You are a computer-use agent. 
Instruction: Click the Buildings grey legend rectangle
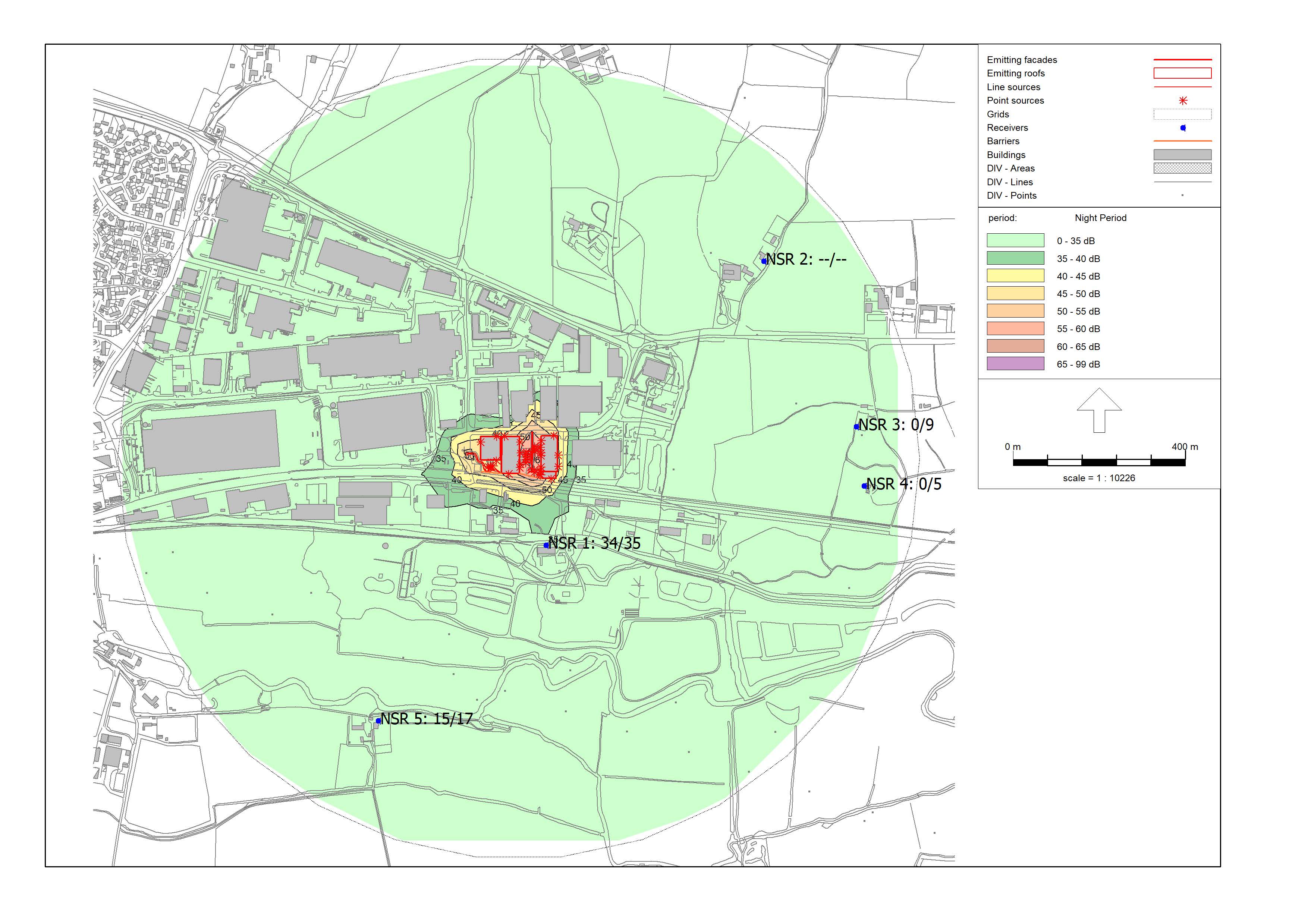[x=1182, y=155]
